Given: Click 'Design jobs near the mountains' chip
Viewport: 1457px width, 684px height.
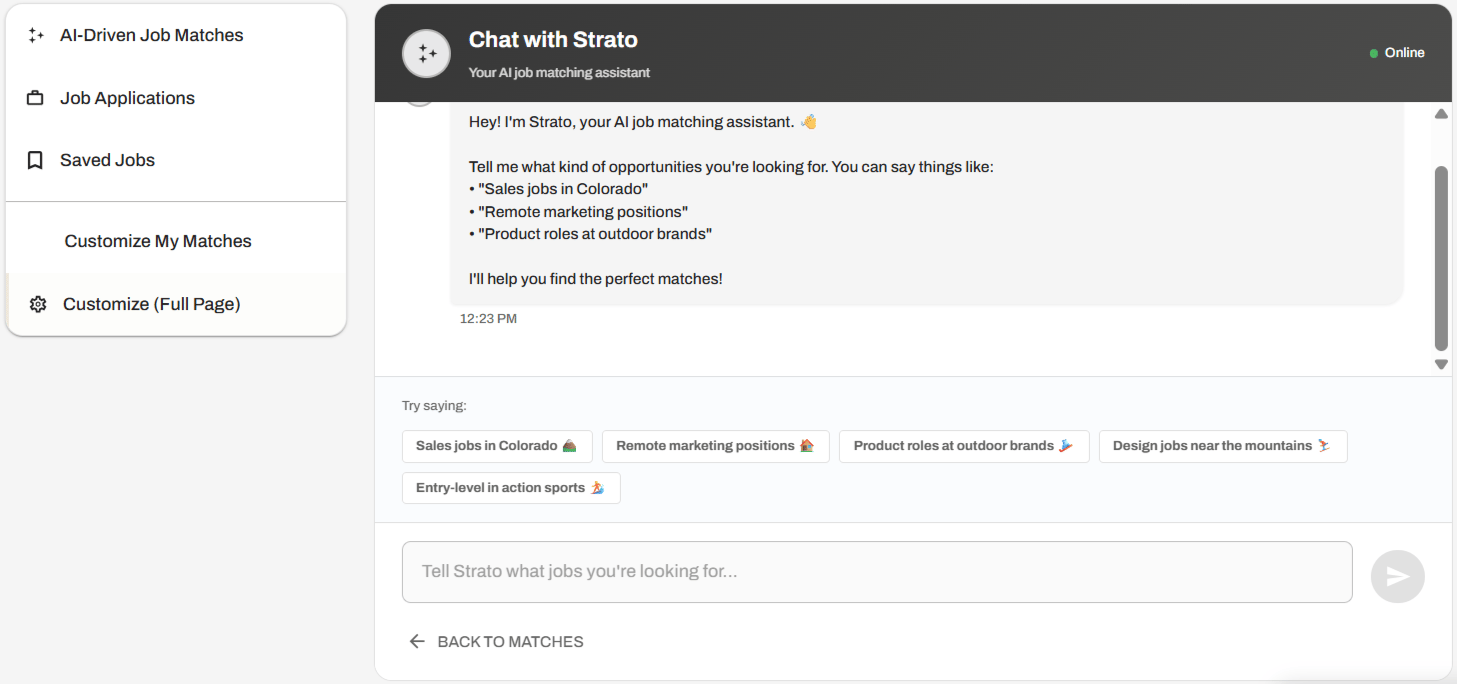Looking at the screenshot, I should pyautogui.click(x=1222, y=446).
